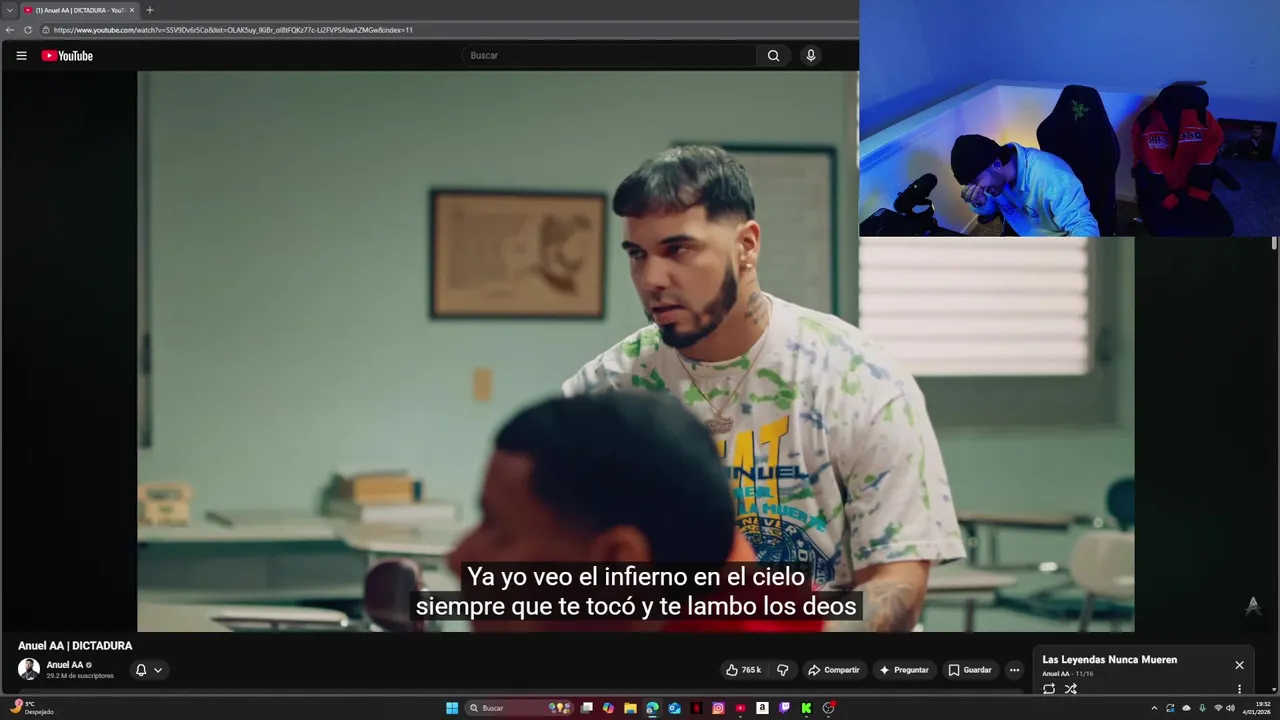Viewport: 1280px width, 720px height.
Task: Click the OneDrive cloud tray icon
Action: (1186, 708)
